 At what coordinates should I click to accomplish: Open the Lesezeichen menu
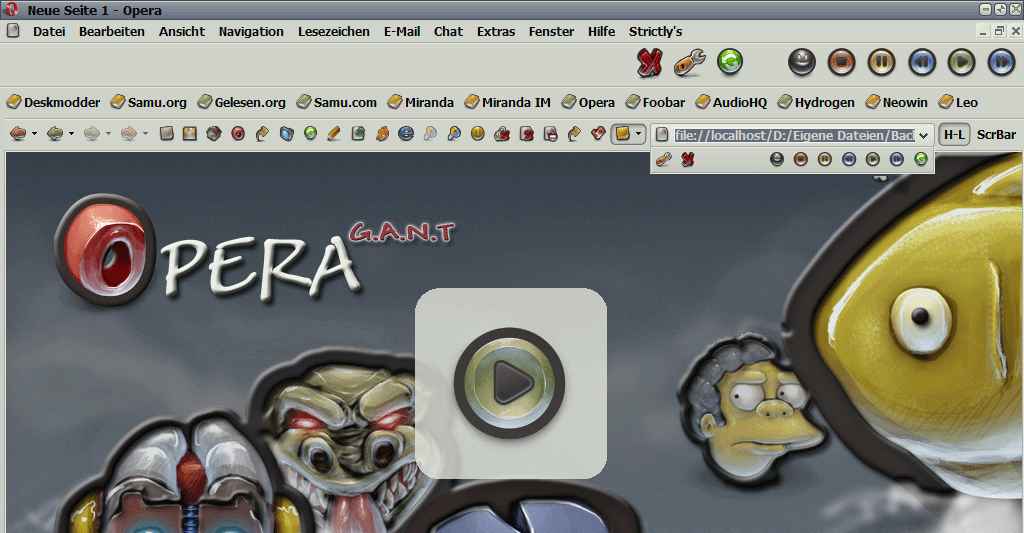[x=334, y=31]
